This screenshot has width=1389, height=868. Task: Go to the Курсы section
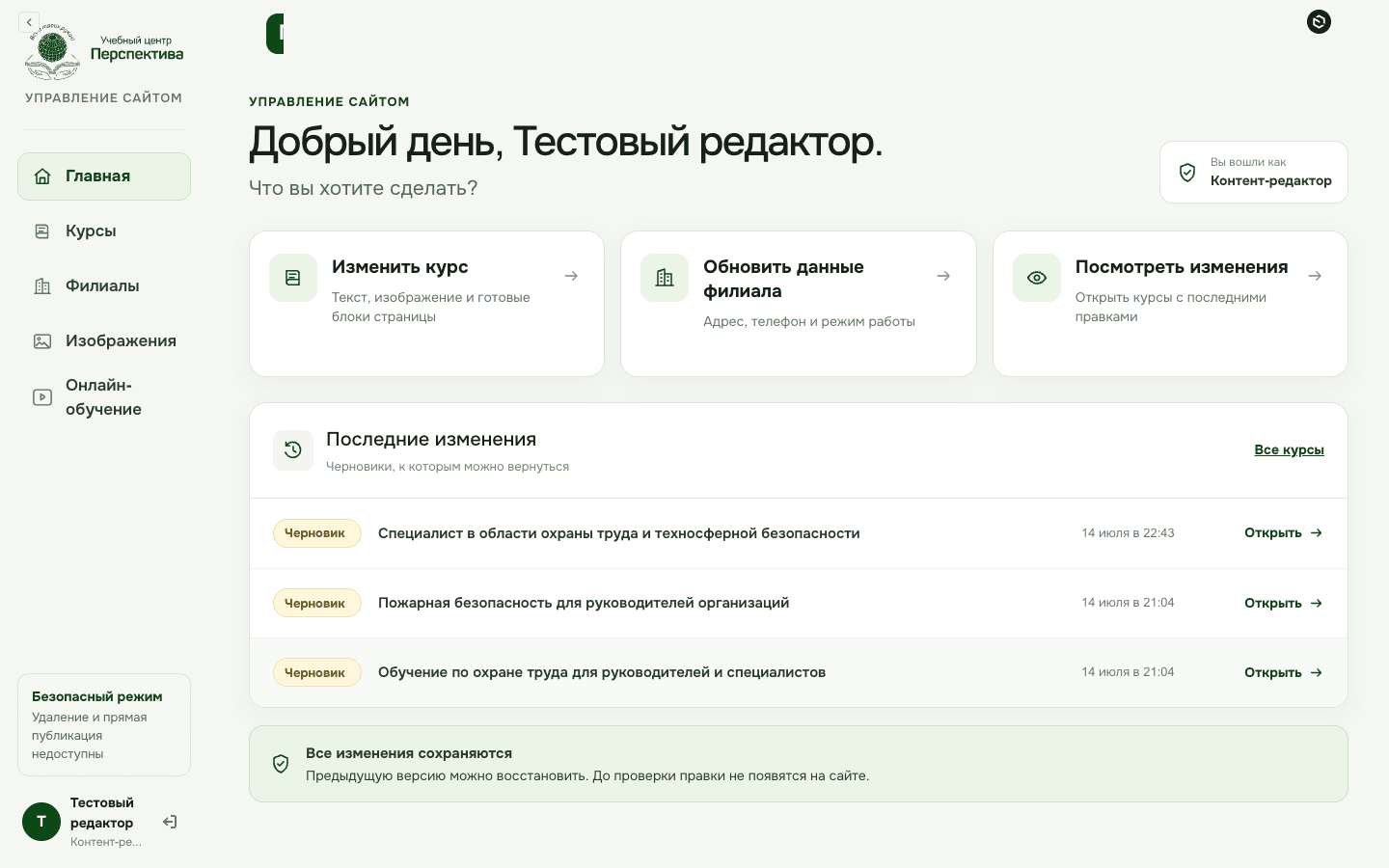coord(104,231)
